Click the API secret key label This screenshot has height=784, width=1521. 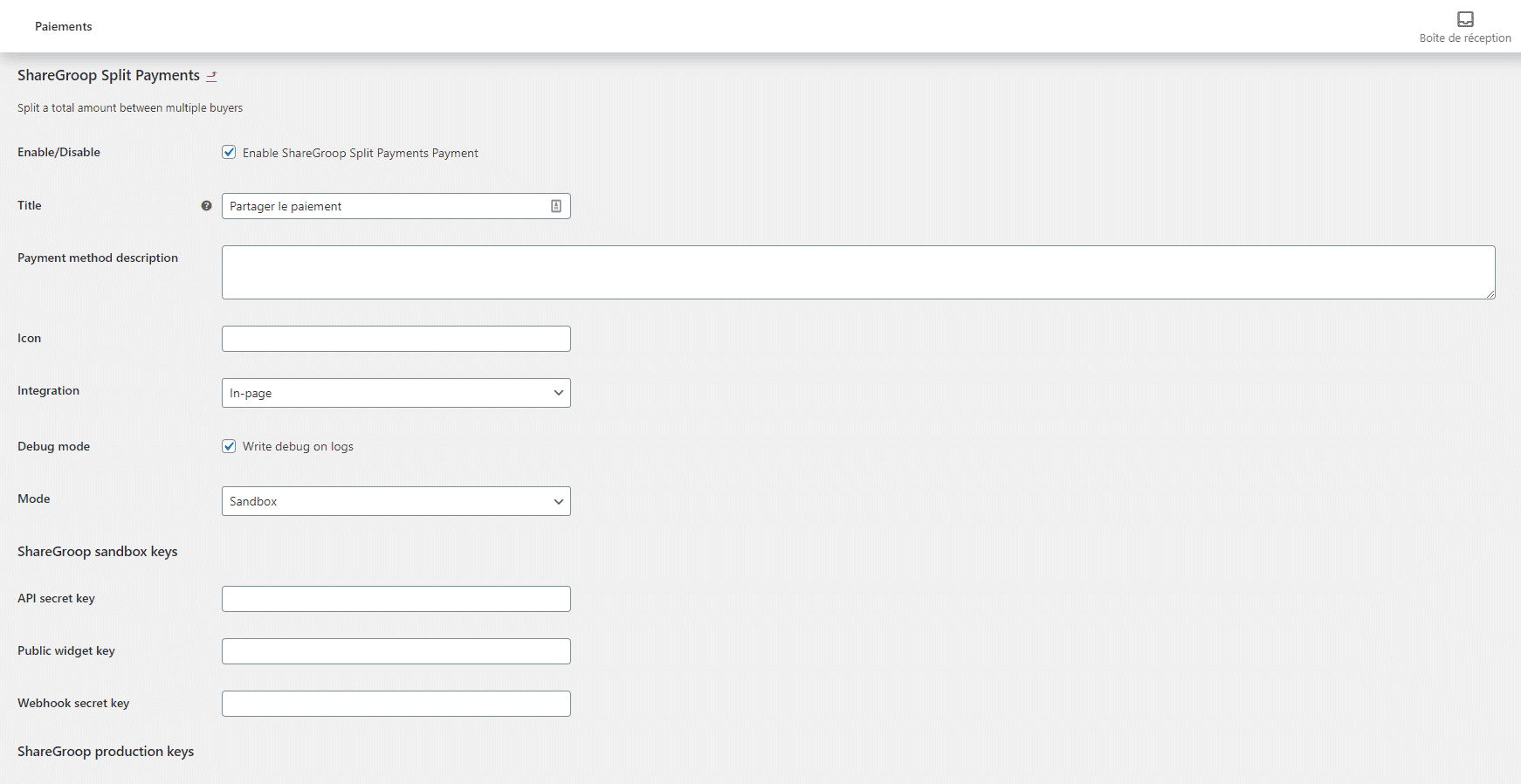coord(56,598)
